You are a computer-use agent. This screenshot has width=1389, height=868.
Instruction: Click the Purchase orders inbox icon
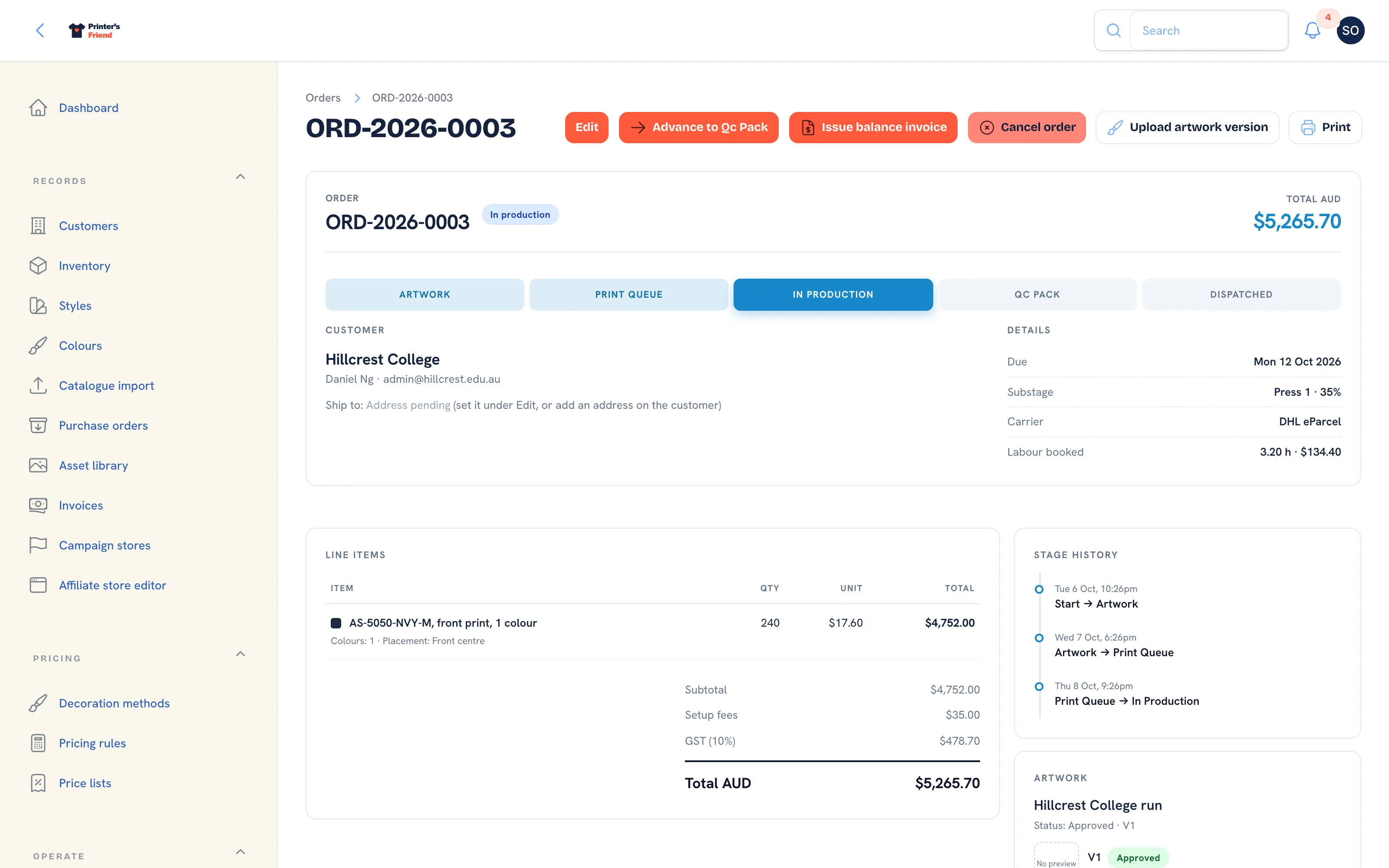tap(38, 425)
